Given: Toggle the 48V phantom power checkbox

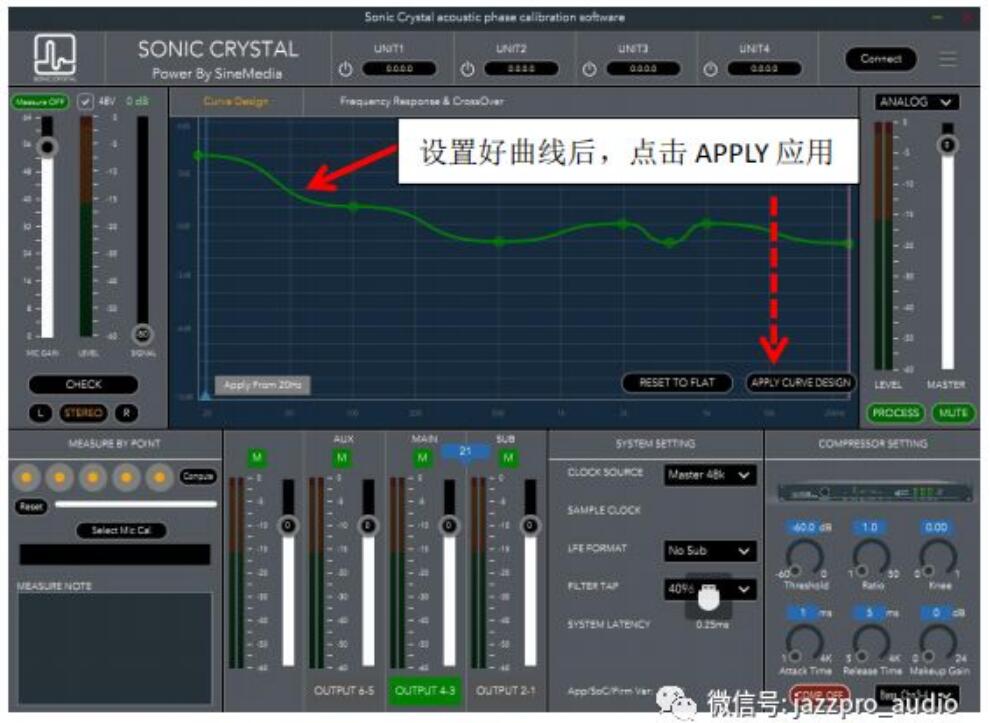Looking at the screenshot, I should point(85,101).
